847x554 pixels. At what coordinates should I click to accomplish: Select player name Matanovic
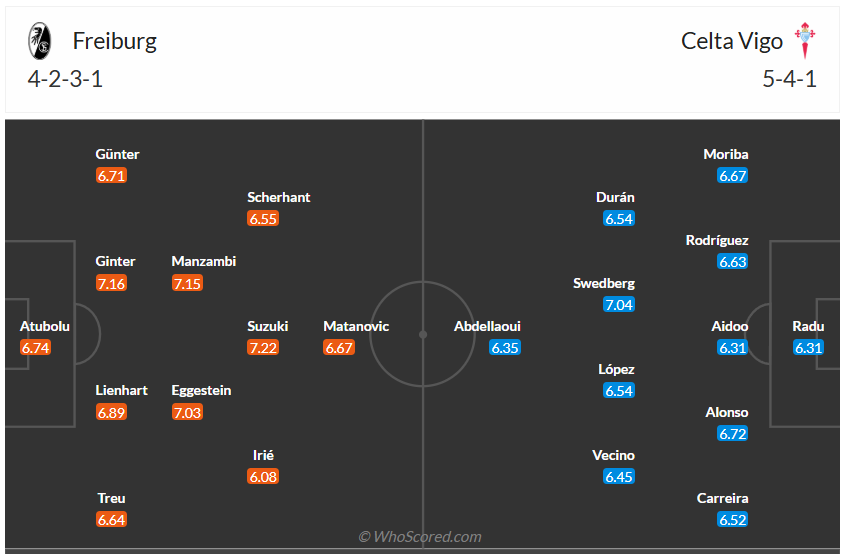pyautogui.click(x=356, y=326)
